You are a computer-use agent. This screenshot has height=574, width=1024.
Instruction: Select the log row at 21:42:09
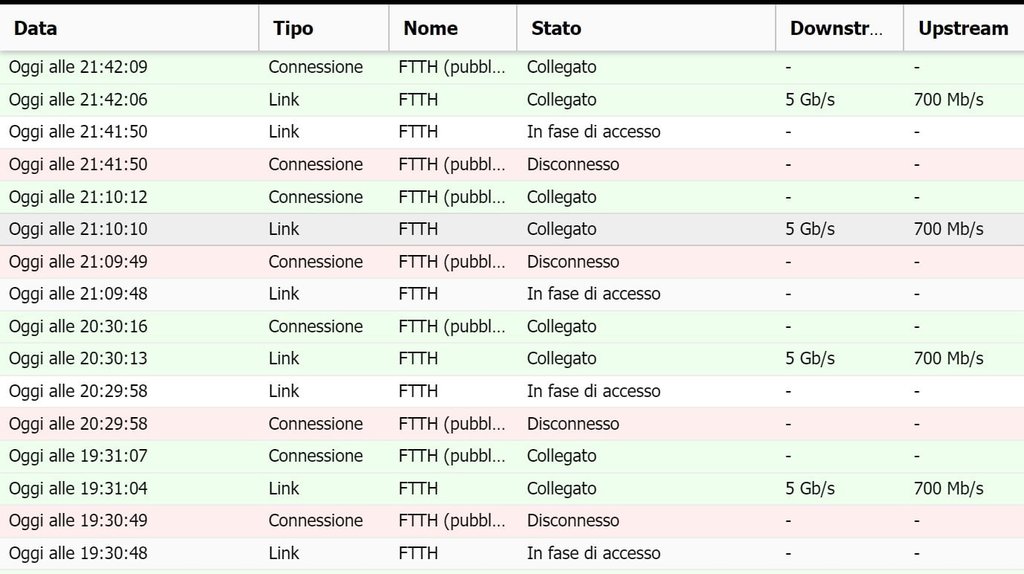point(78,67)
